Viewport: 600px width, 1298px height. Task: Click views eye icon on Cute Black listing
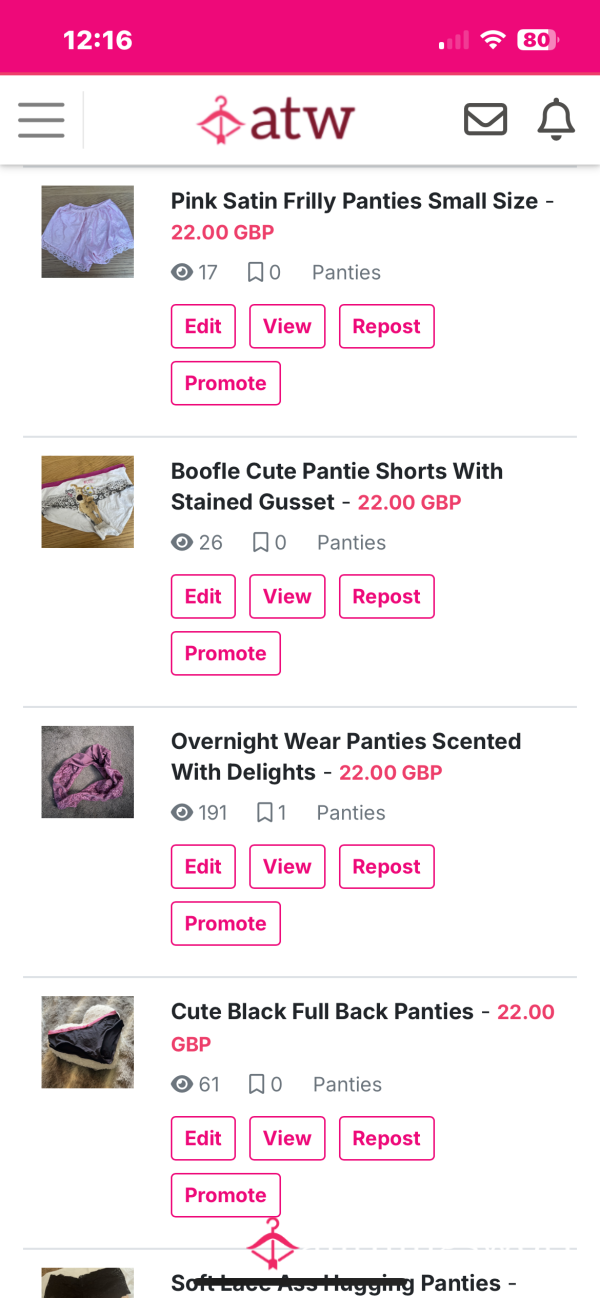[181, 1084]
